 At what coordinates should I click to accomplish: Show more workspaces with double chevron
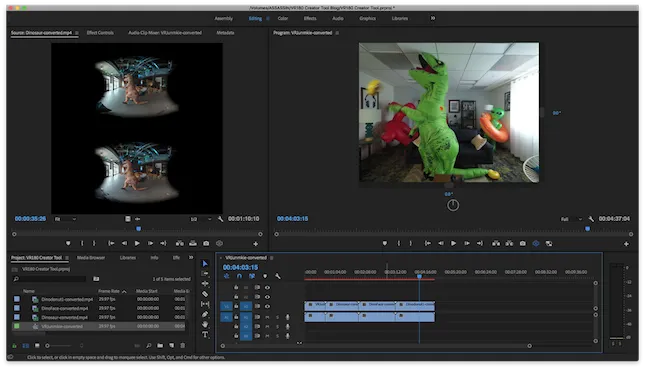pos(433,18)
